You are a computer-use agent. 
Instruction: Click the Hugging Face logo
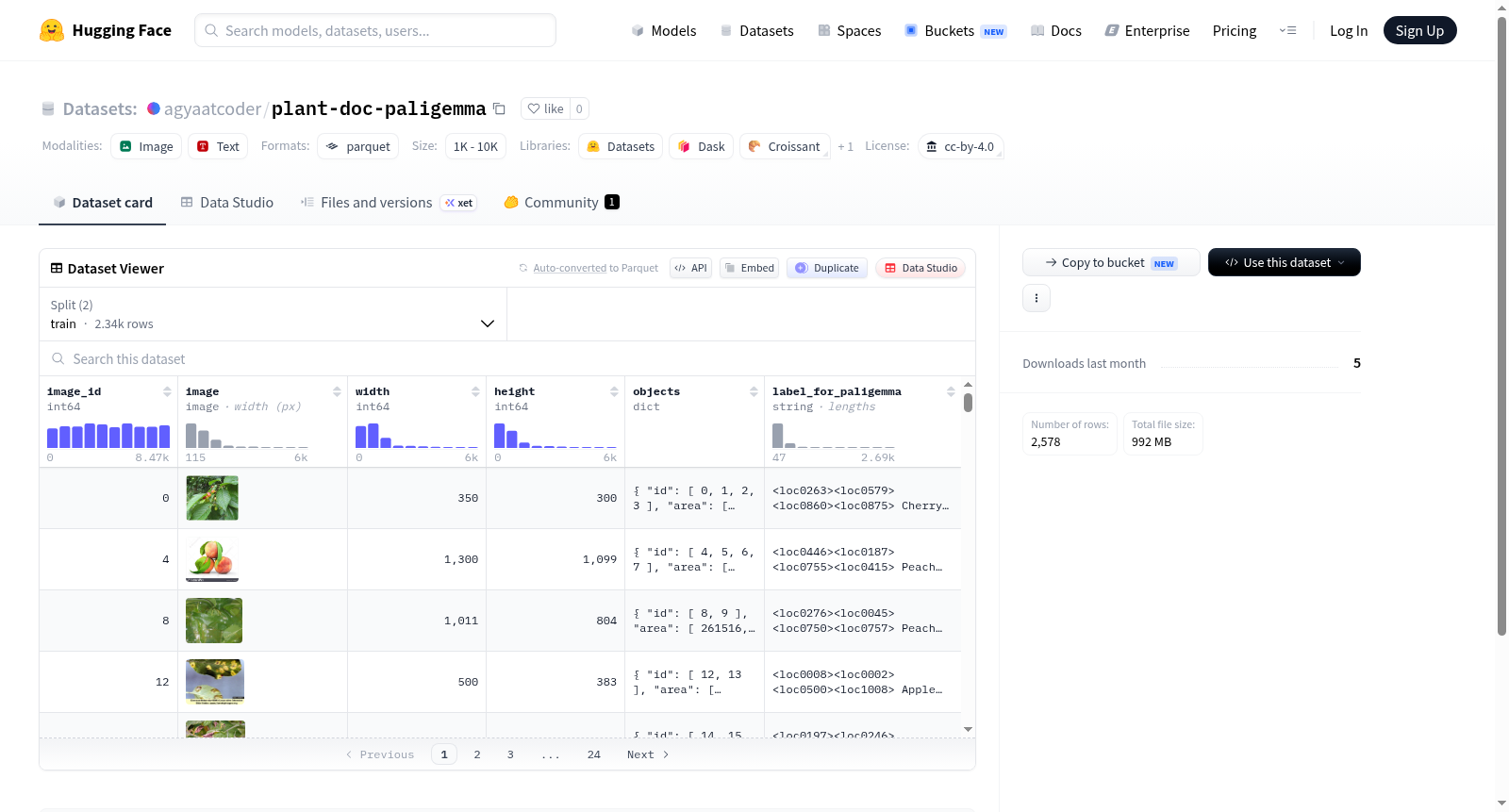click(x=52, y=30)
